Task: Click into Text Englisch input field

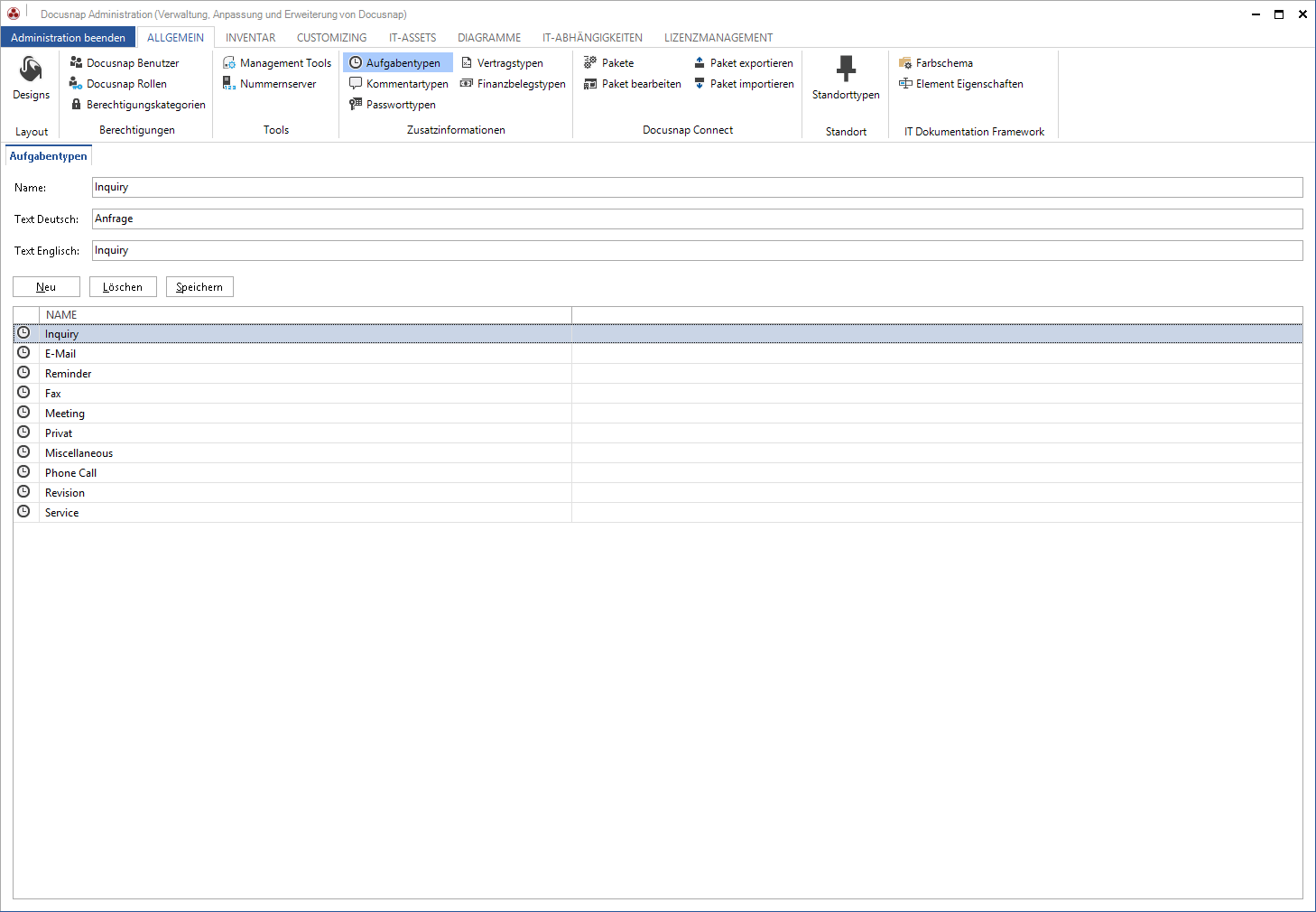Action: (x=698, y=250)
